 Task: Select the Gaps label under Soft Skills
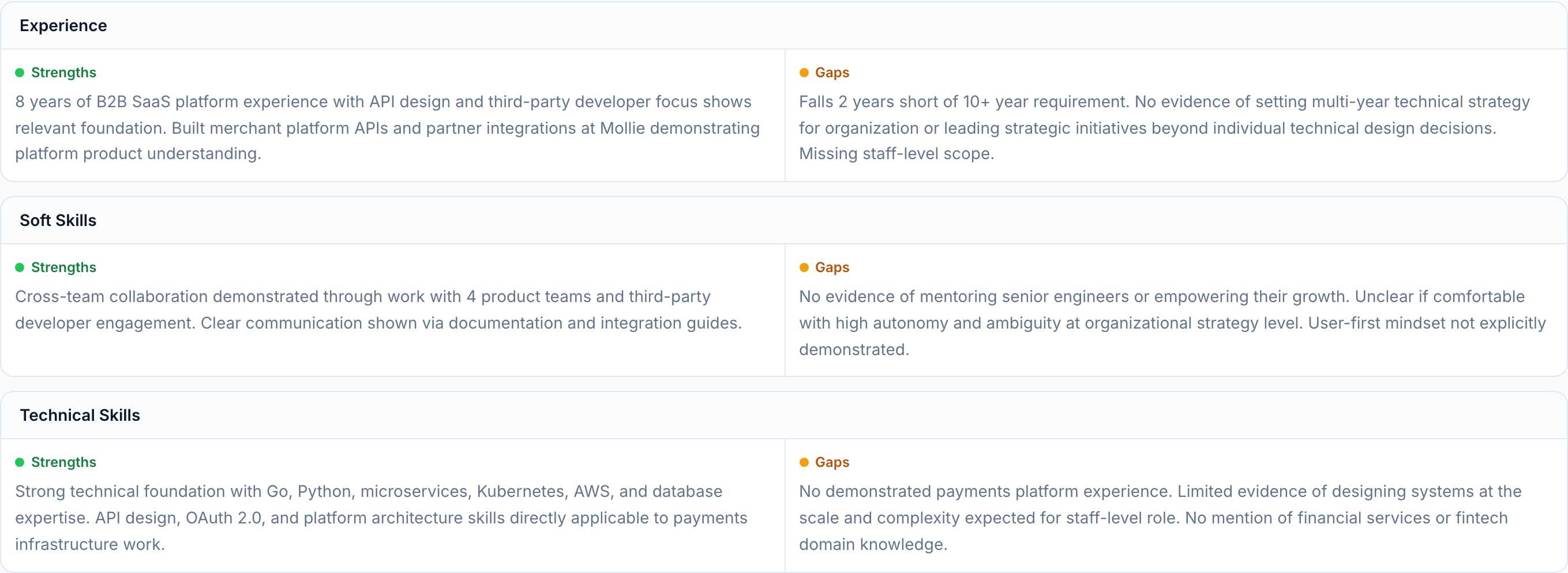[831, 267]
